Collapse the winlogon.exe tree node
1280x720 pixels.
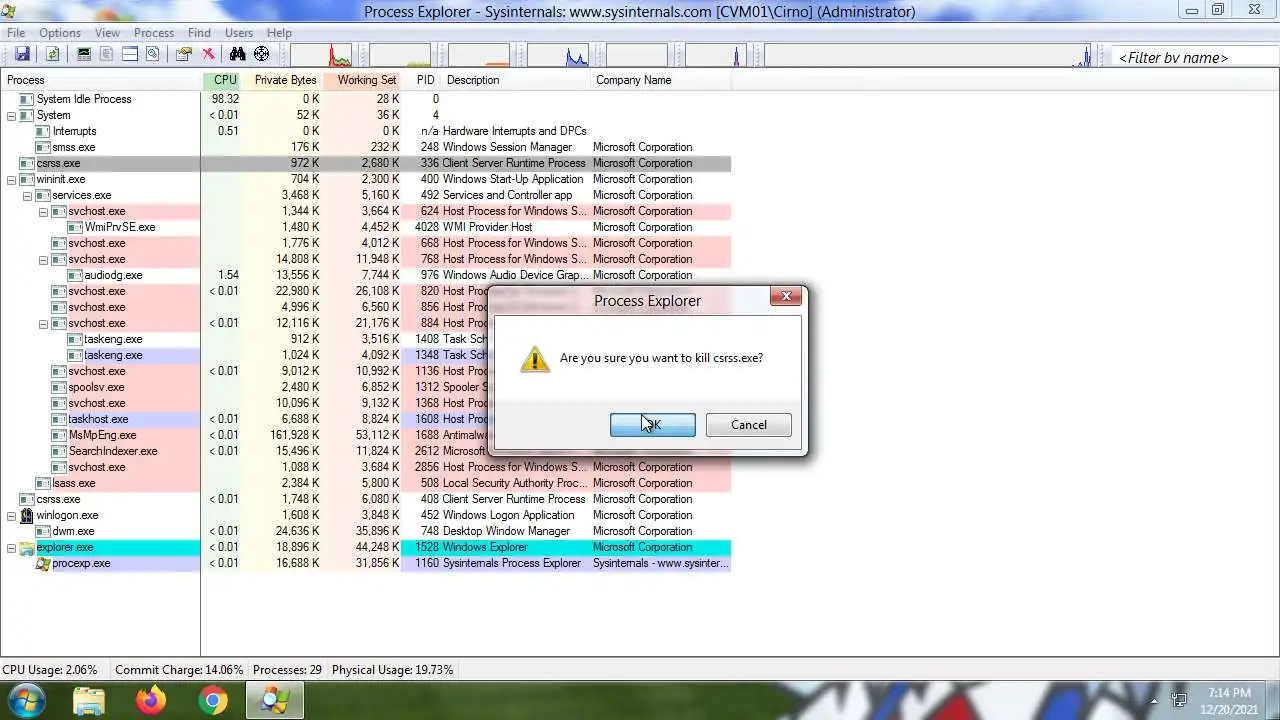coord(11,515)
